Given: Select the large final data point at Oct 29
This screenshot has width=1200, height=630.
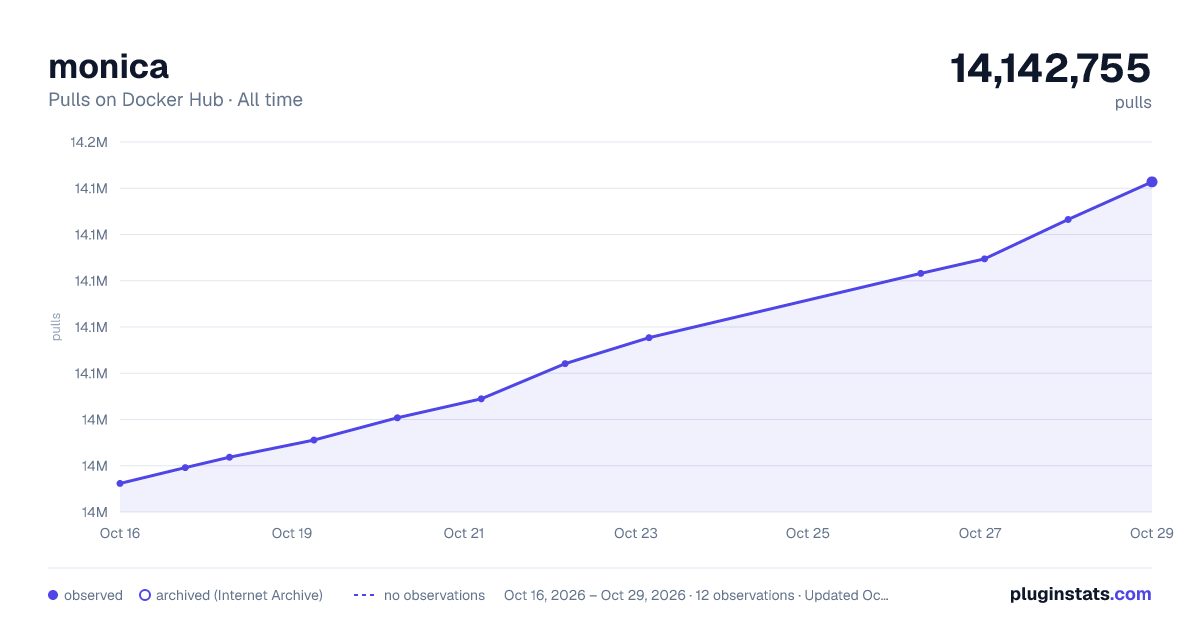Looking at the screenshot, I should click(x=1152, y=182).
